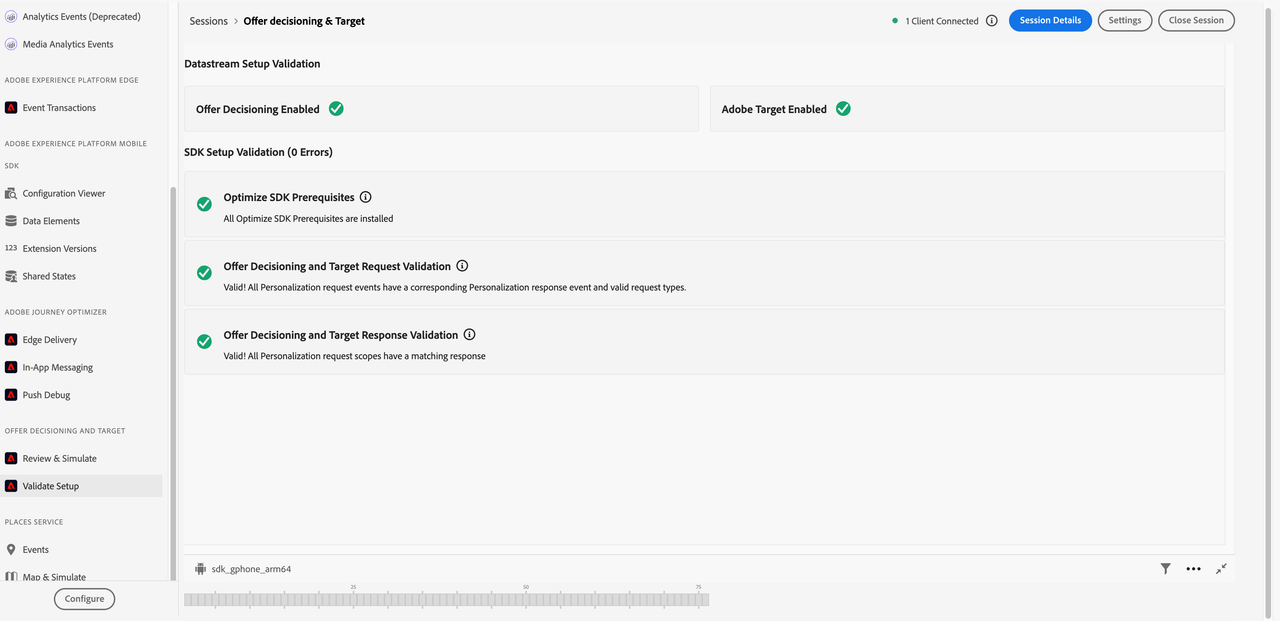
Task: Click the Android device icon next to sdk_gphone_arm64
Action: [x=199, y=568]
